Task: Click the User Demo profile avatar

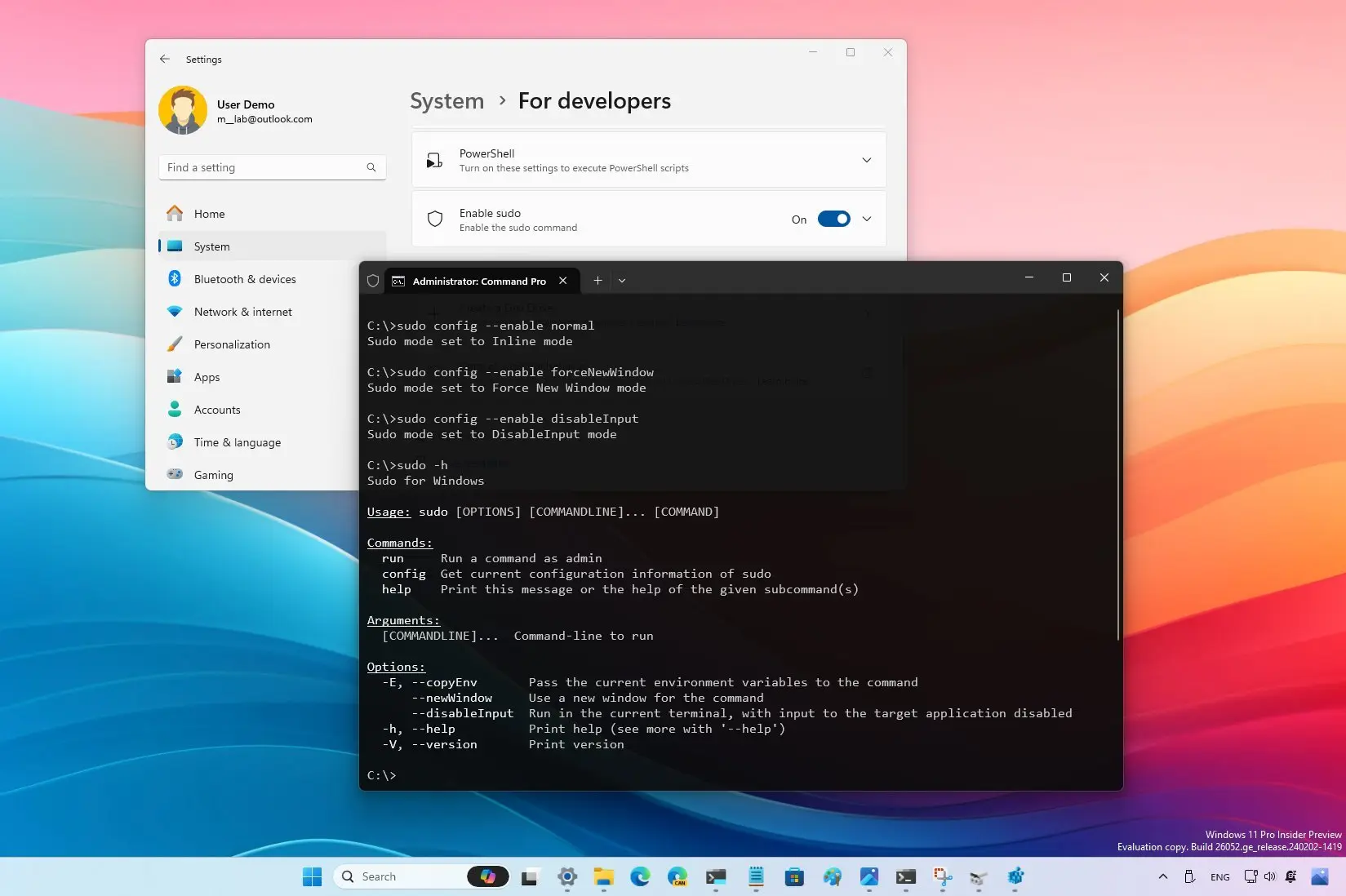Action: click(x=183, y=110)
